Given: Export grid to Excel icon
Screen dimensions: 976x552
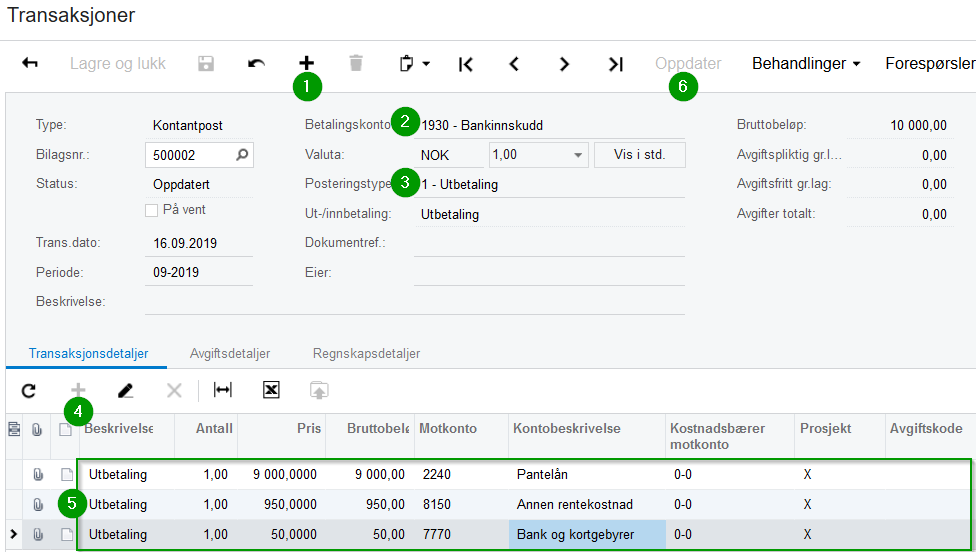Looking at the screenshot, I should (270, 390).
